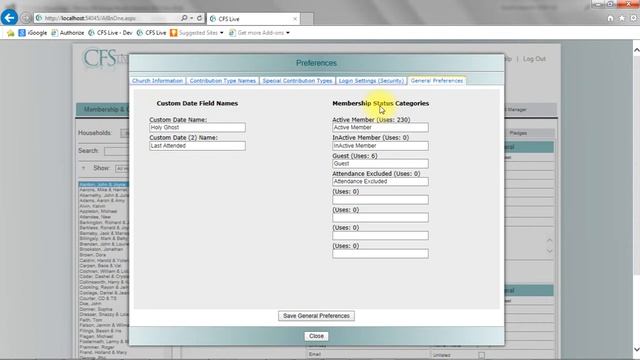Click the Refresh icon in address bar
The image size is (640, 360).
click(199, 18)
